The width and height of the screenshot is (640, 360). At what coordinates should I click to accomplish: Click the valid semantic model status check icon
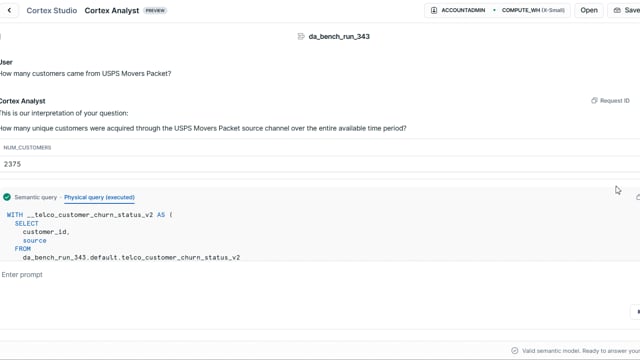[515, 351]
